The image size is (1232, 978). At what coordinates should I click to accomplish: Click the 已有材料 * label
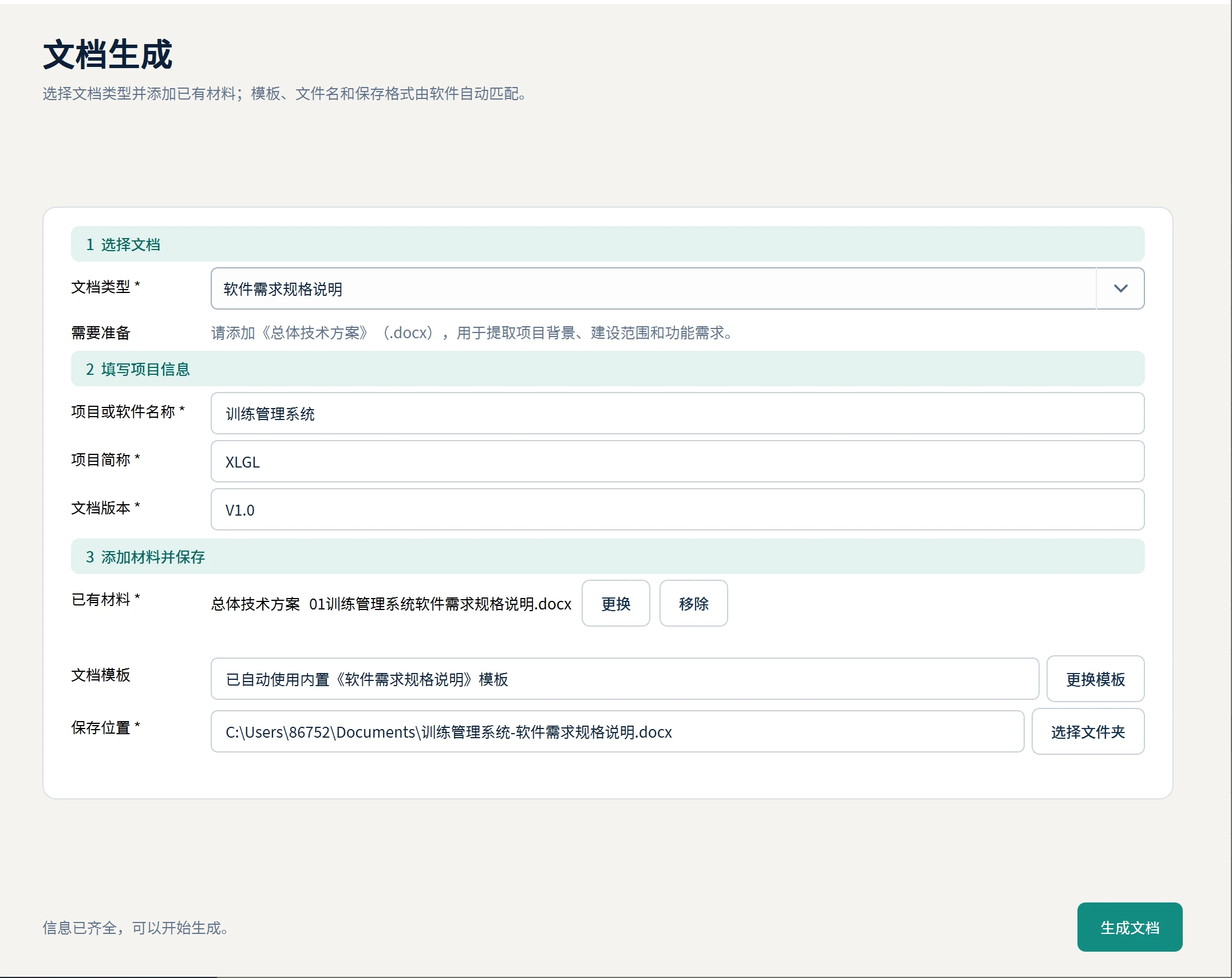click(105, 599)
